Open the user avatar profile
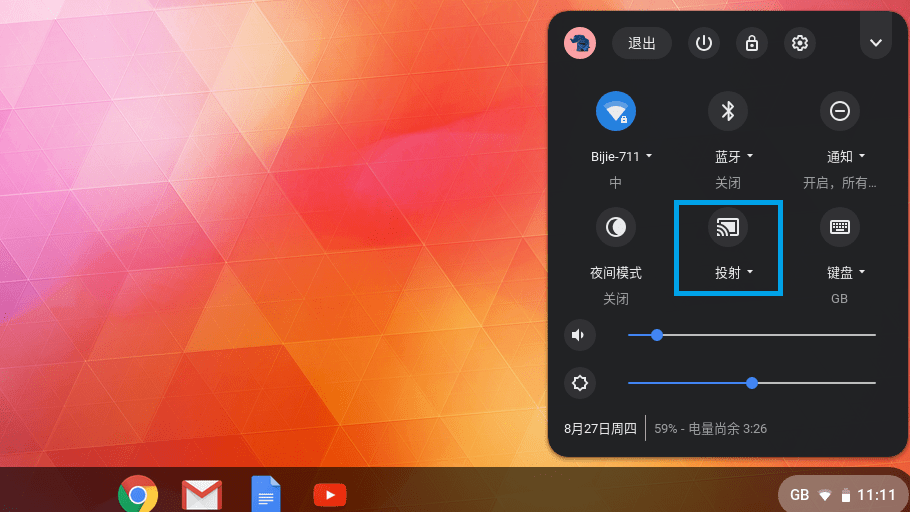This screenshot has height=512, width=910. (x=580, y=43)
